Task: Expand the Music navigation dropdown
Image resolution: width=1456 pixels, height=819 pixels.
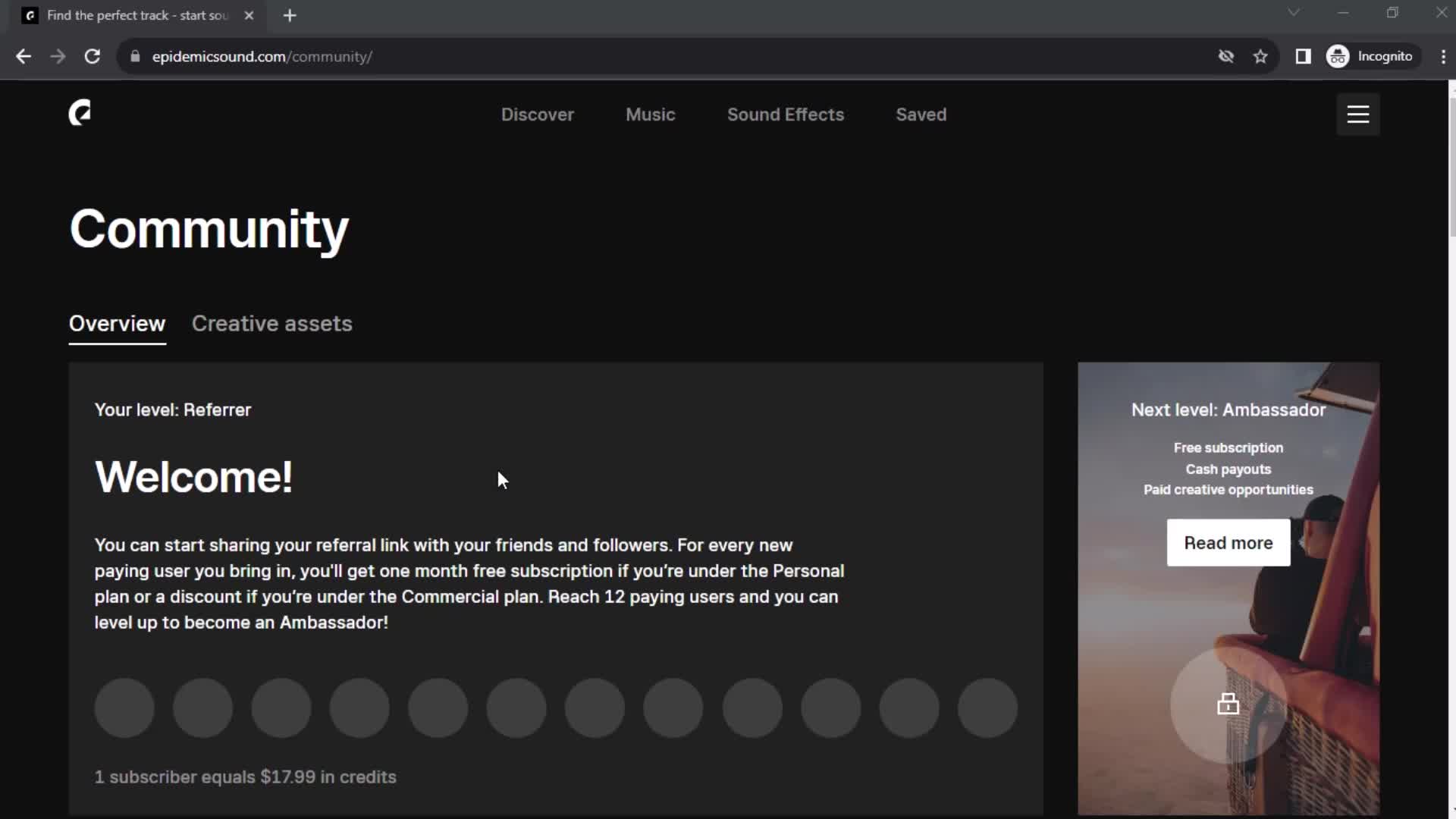Action: [x=651, y=114]
